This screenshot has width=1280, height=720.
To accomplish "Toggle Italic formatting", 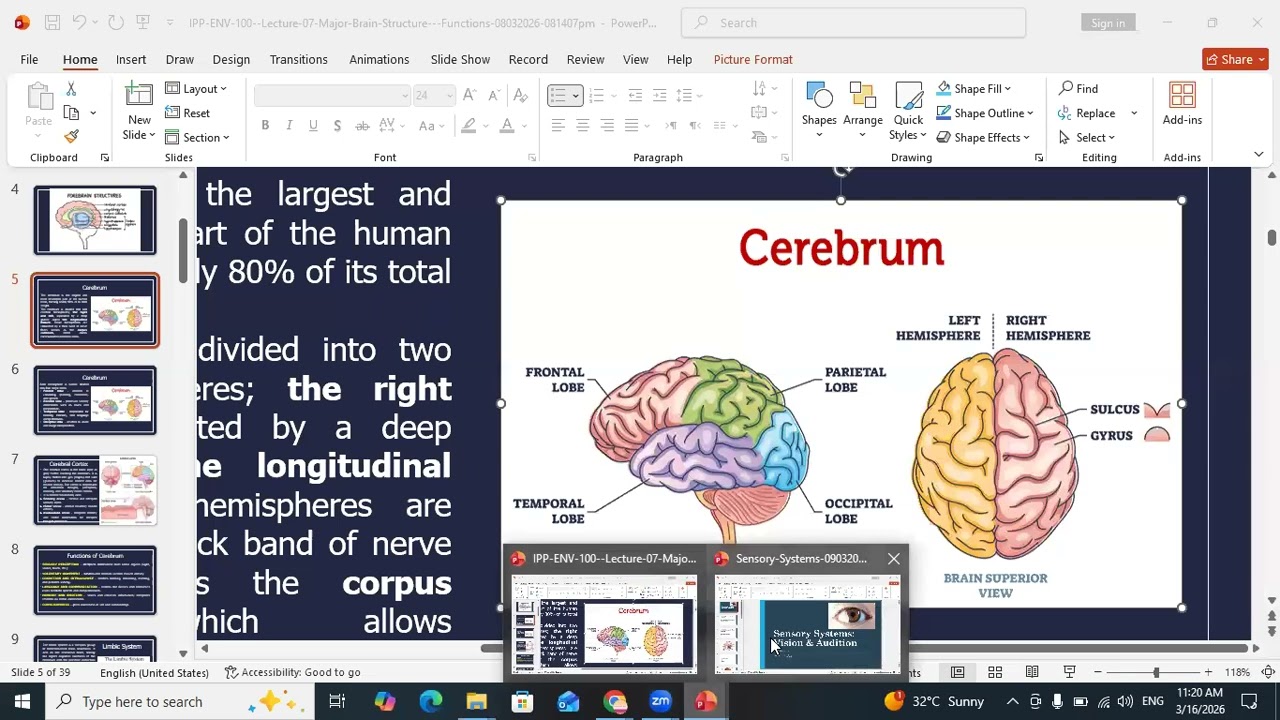I will 289,125.
